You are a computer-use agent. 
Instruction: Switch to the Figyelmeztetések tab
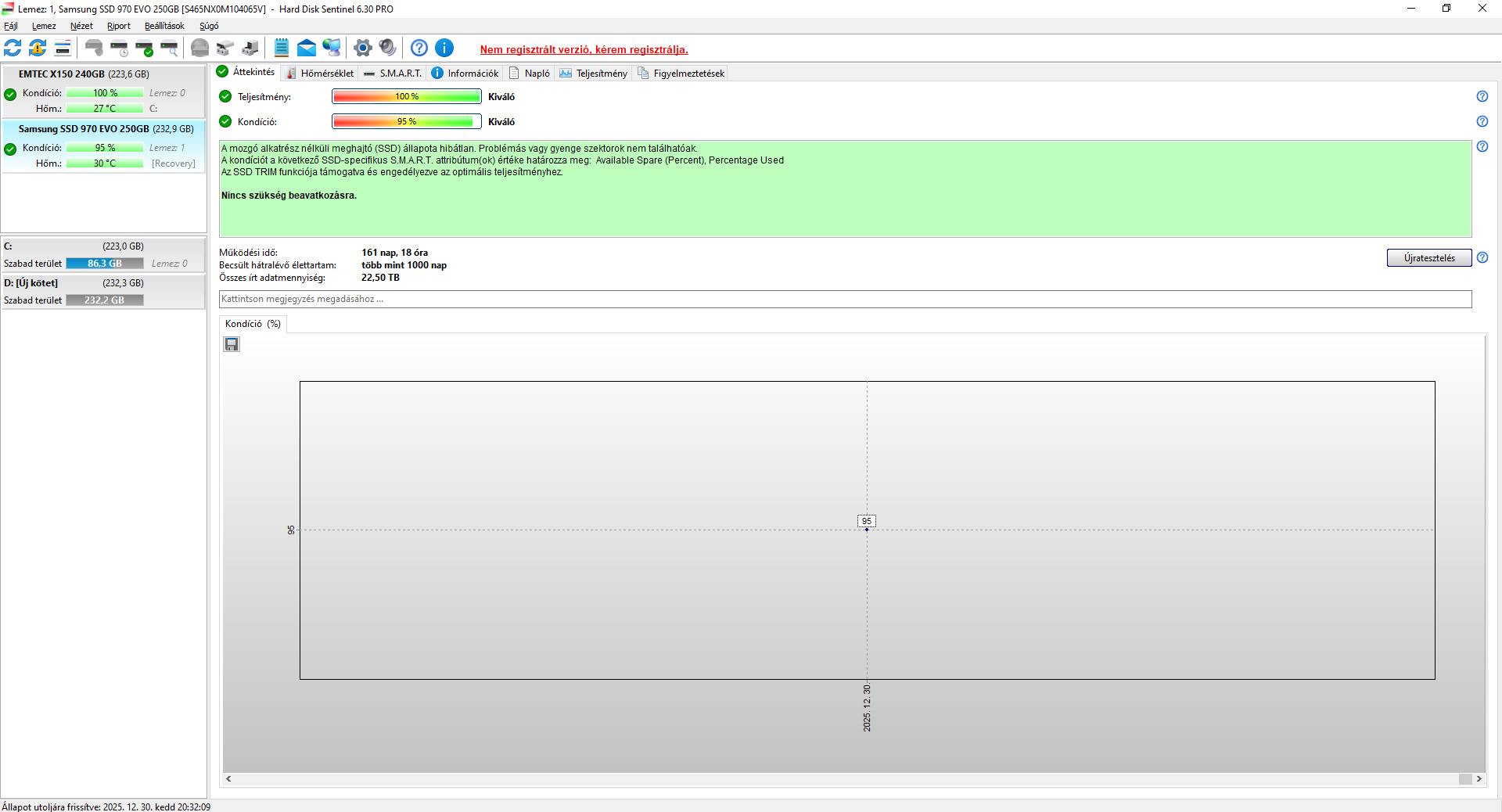click(681, 74)
